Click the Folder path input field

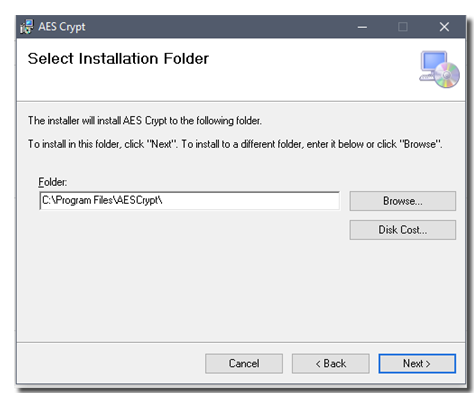coord(190,201)
